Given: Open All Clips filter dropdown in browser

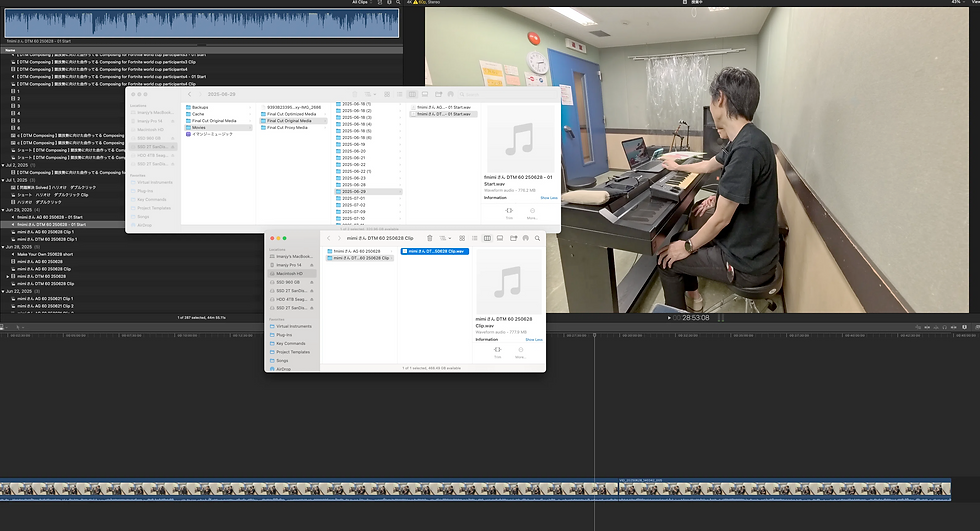Looking at the screenshot, I should click(362, 2).
